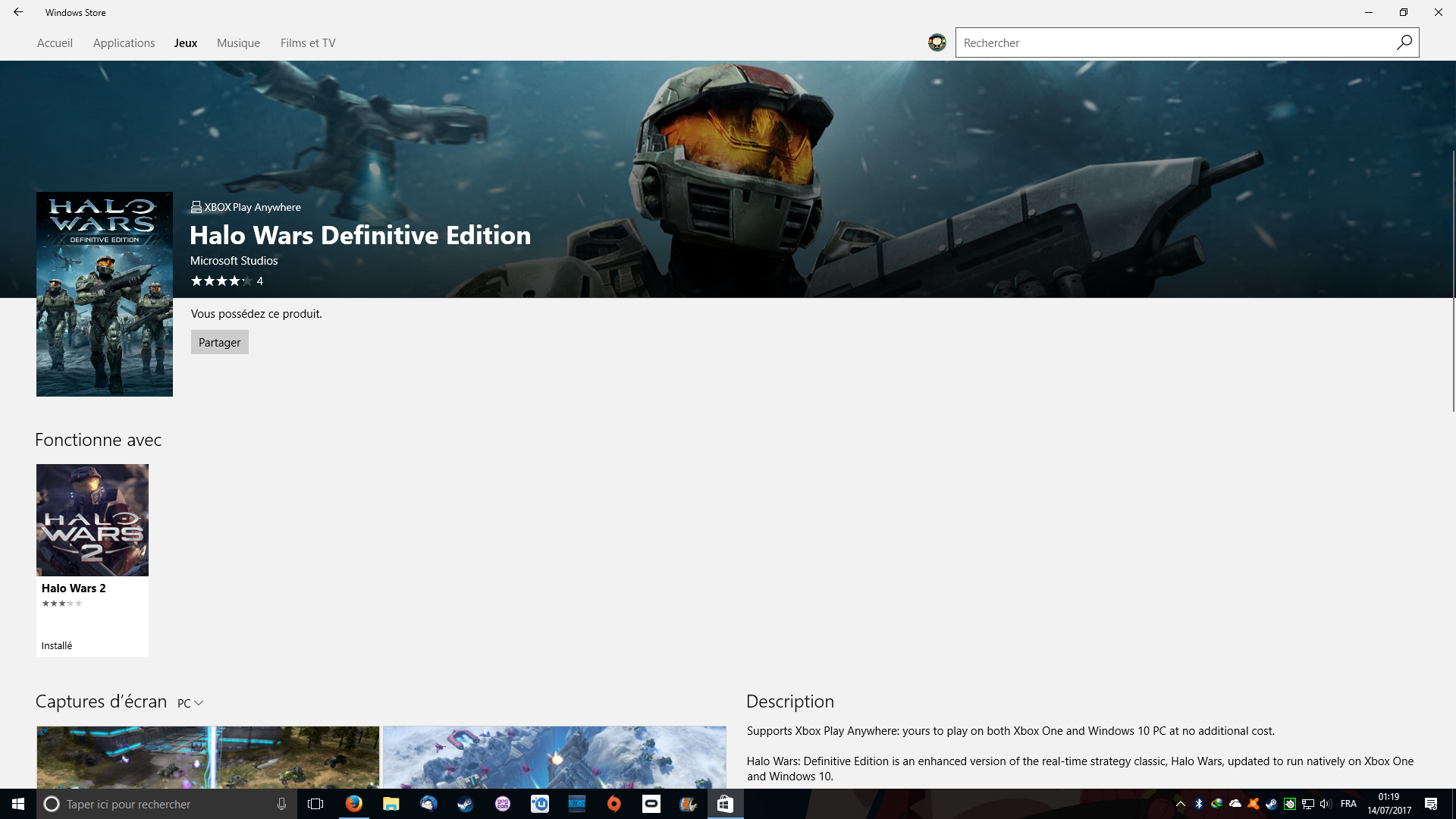This screenshot has height=819, width=1456.
Task: Switch to Firefox in taskbar
Action: click(353, 804)
